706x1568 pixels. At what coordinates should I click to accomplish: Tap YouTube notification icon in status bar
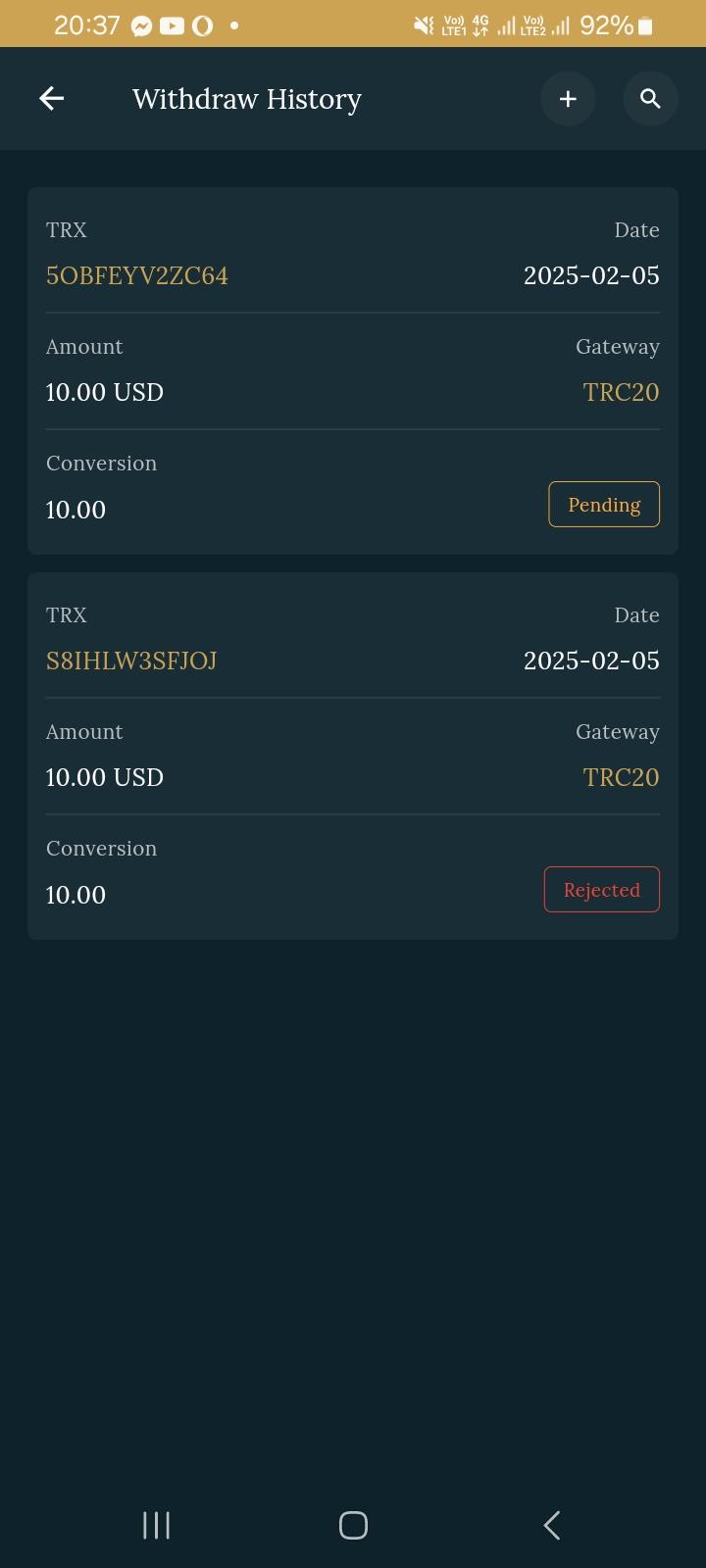pyautogui.click(x=172, y=26)
